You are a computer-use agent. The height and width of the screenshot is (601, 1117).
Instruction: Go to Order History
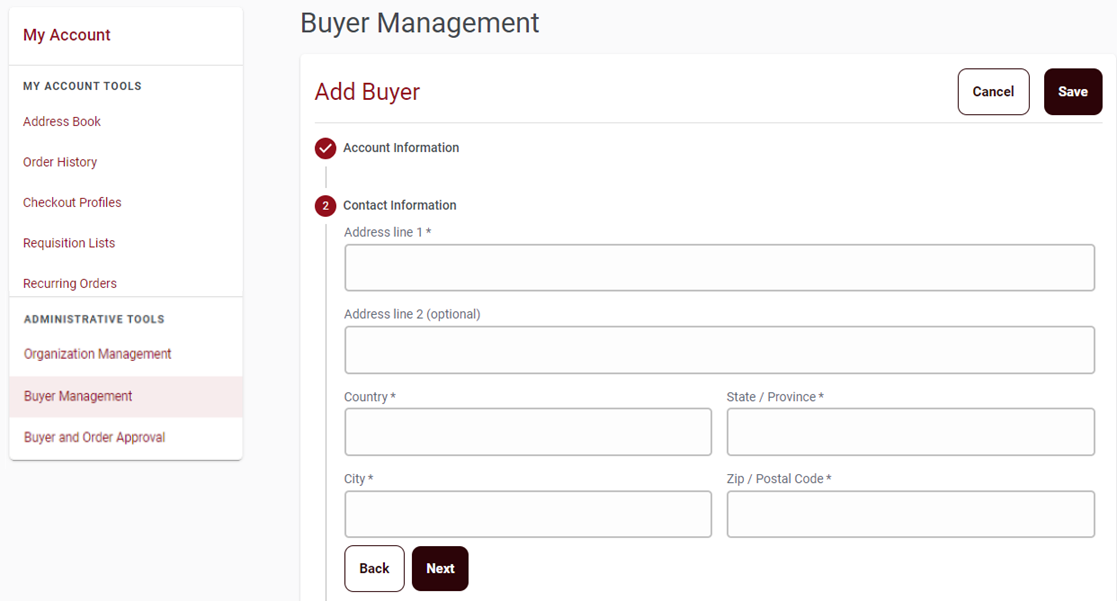pos(60,162)
